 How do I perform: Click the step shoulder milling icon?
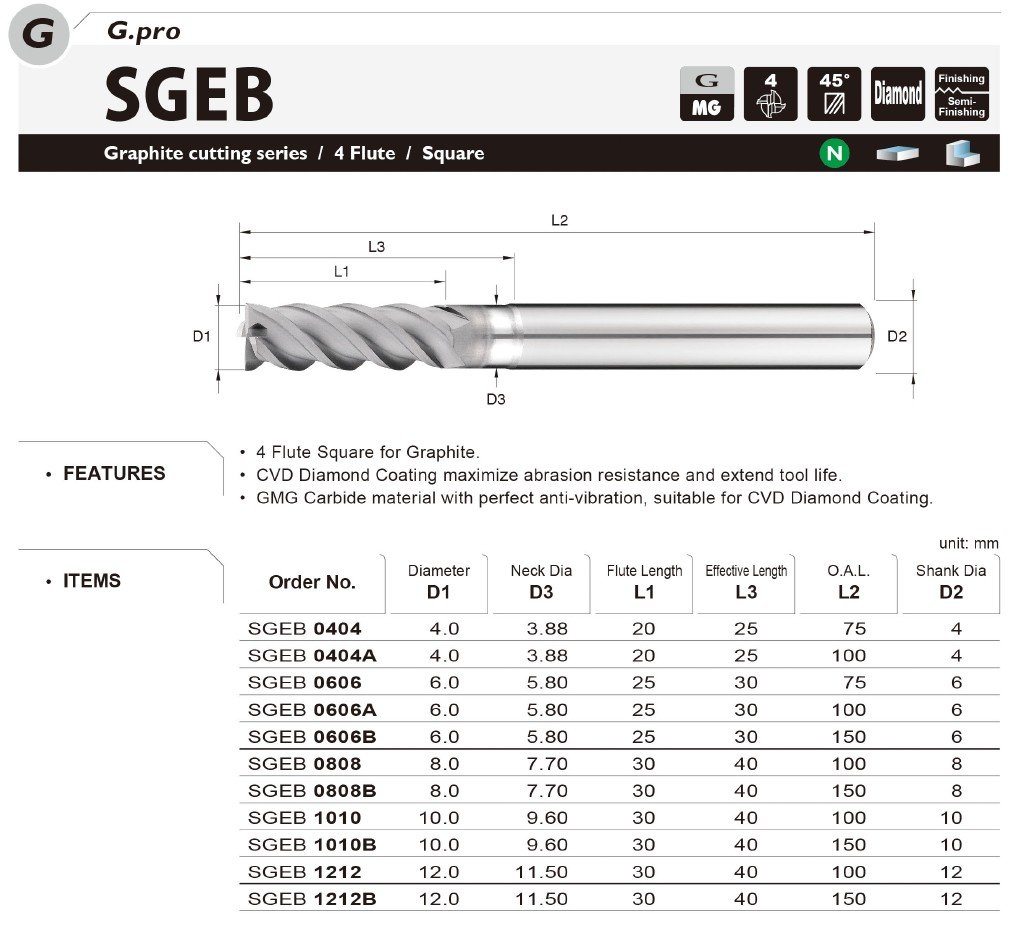pyautogui.click(x=961, y=154)
